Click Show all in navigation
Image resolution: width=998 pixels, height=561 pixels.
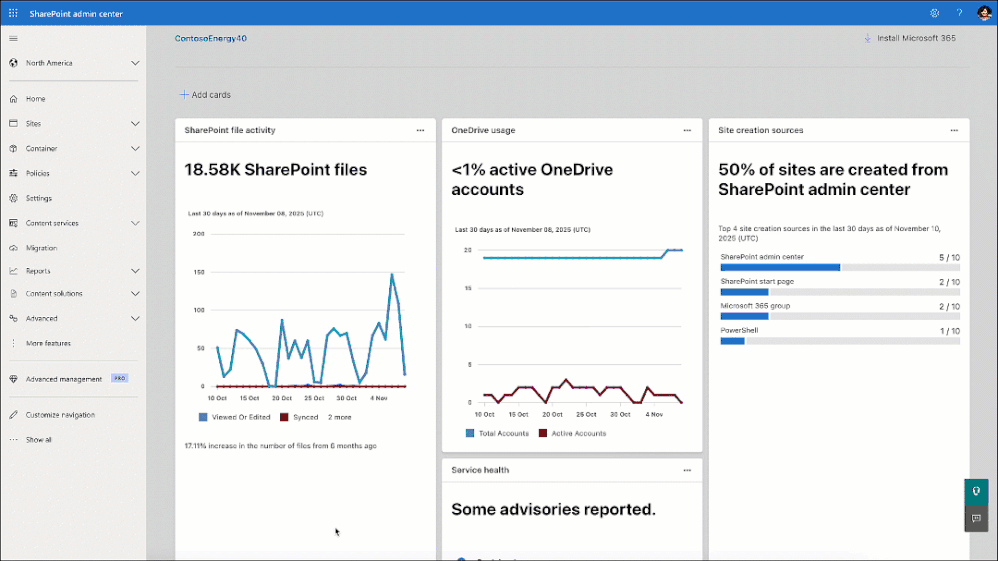click(39, 439)
